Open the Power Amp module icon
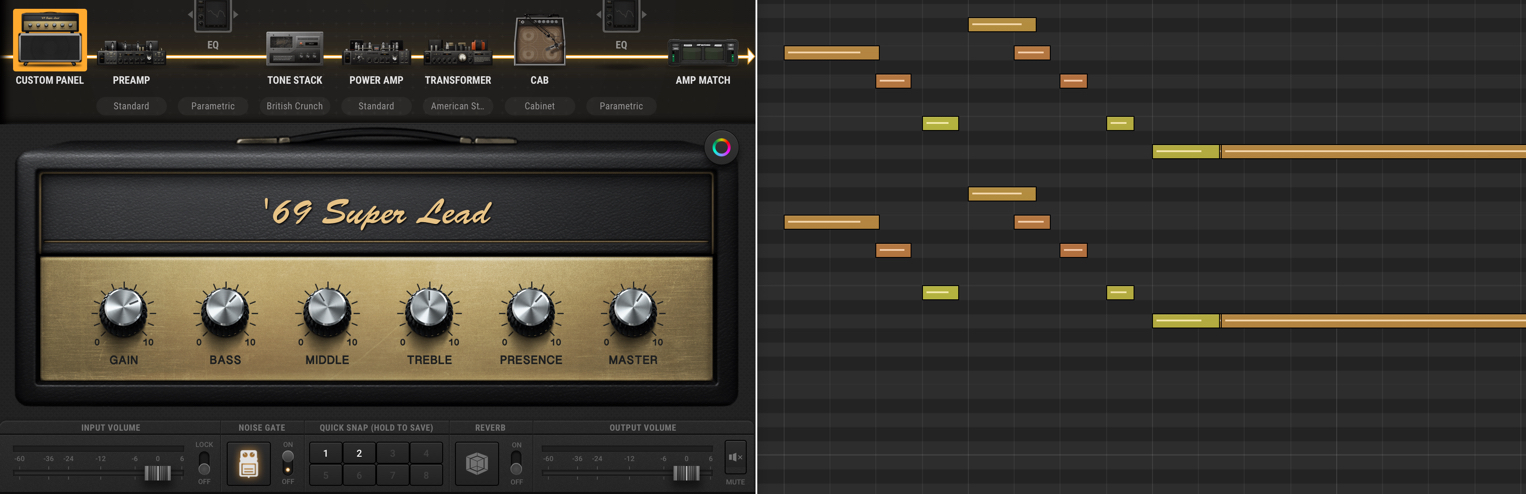Viewport: 1526px width, 494px height. point(376,54)
